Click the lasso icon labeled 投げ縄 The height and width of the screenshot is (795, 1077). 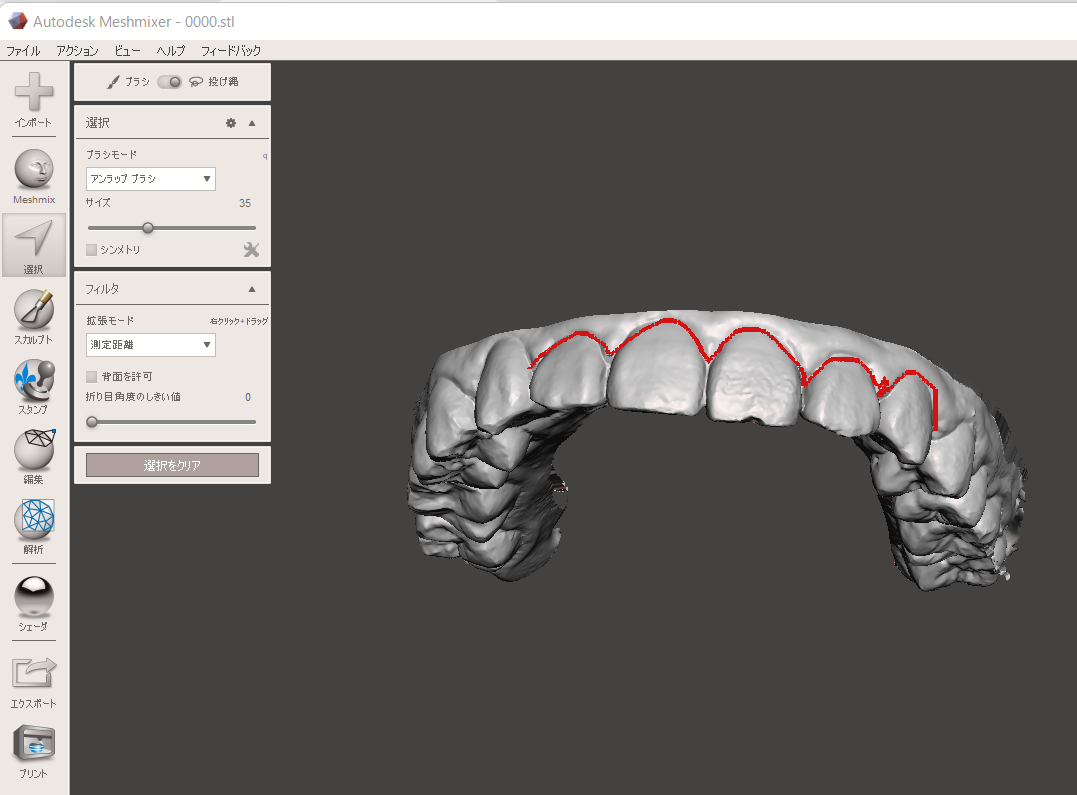point(196,82)
